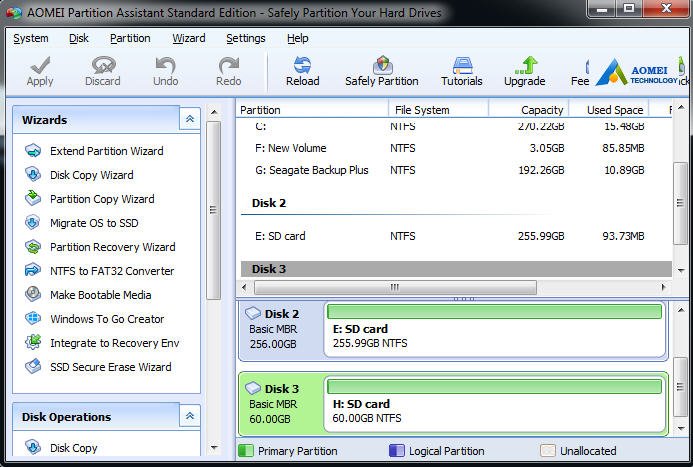Click the Undo arrow icon

coord(166,65)
